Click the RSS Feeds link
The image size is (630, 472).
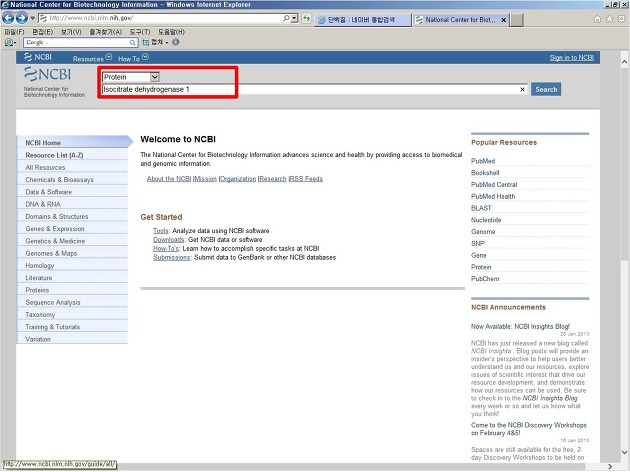[306, 179]
